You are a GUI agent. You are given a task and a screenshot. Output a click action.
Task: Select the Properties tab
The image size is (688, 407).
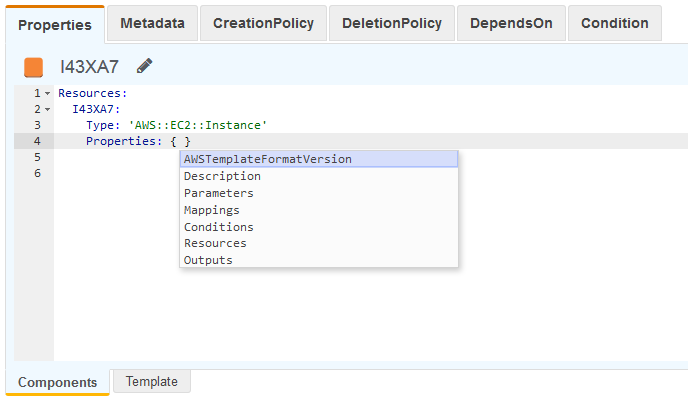55,24
